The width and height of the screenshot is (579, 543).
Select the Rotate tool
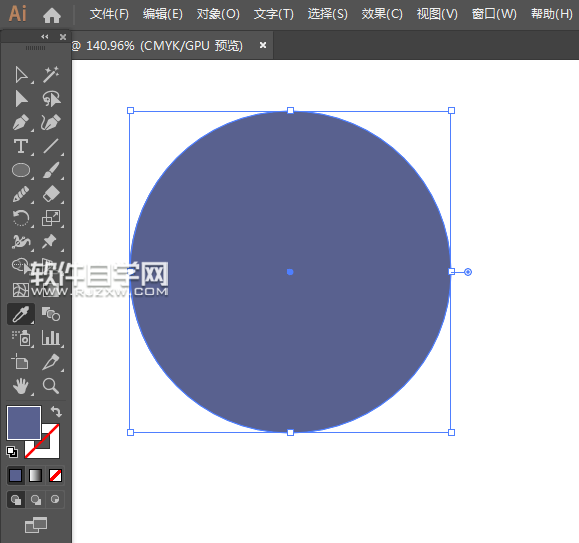pos(21,218)
